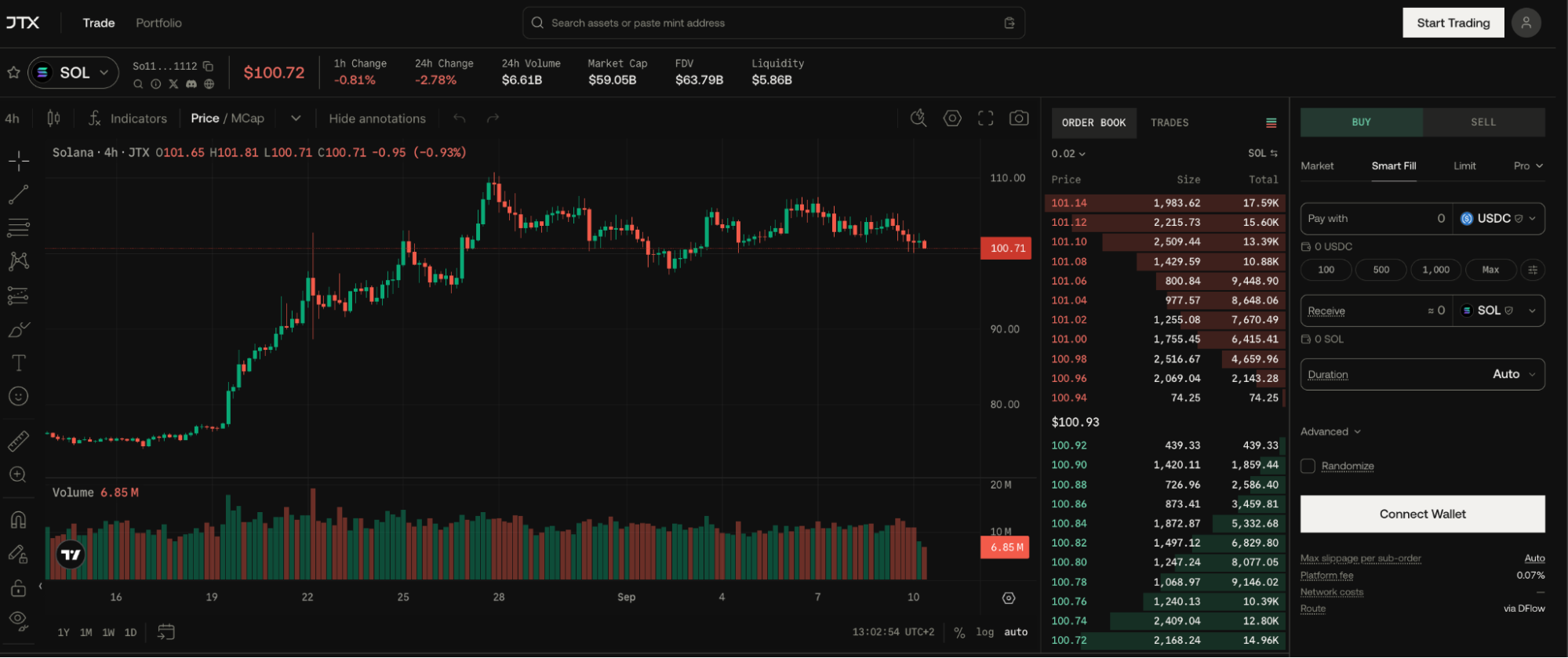Image resolution: width=1568 pixels, height=658 pixels.
Task: Toggle between Price and MCap display
Action: [x=227, y=118]
